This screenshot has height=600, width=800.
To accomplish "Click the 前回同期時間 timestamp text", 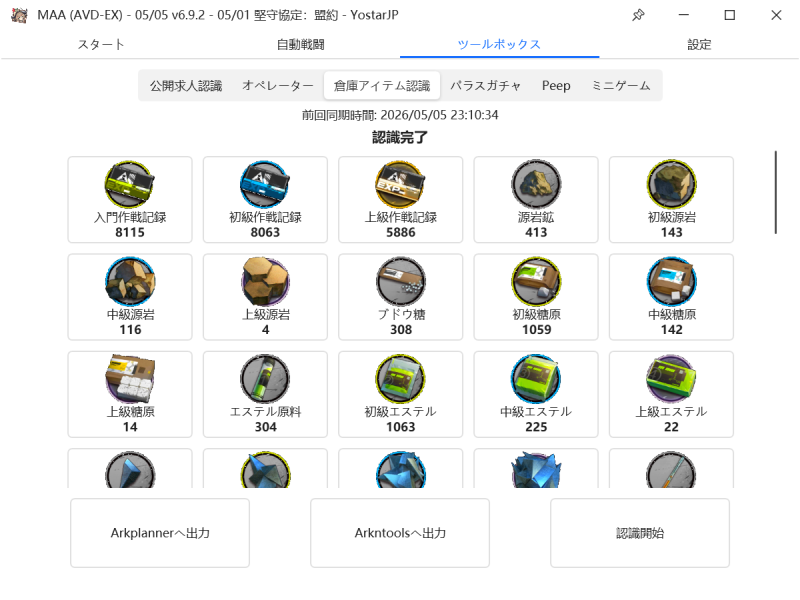I will point(400,115).
